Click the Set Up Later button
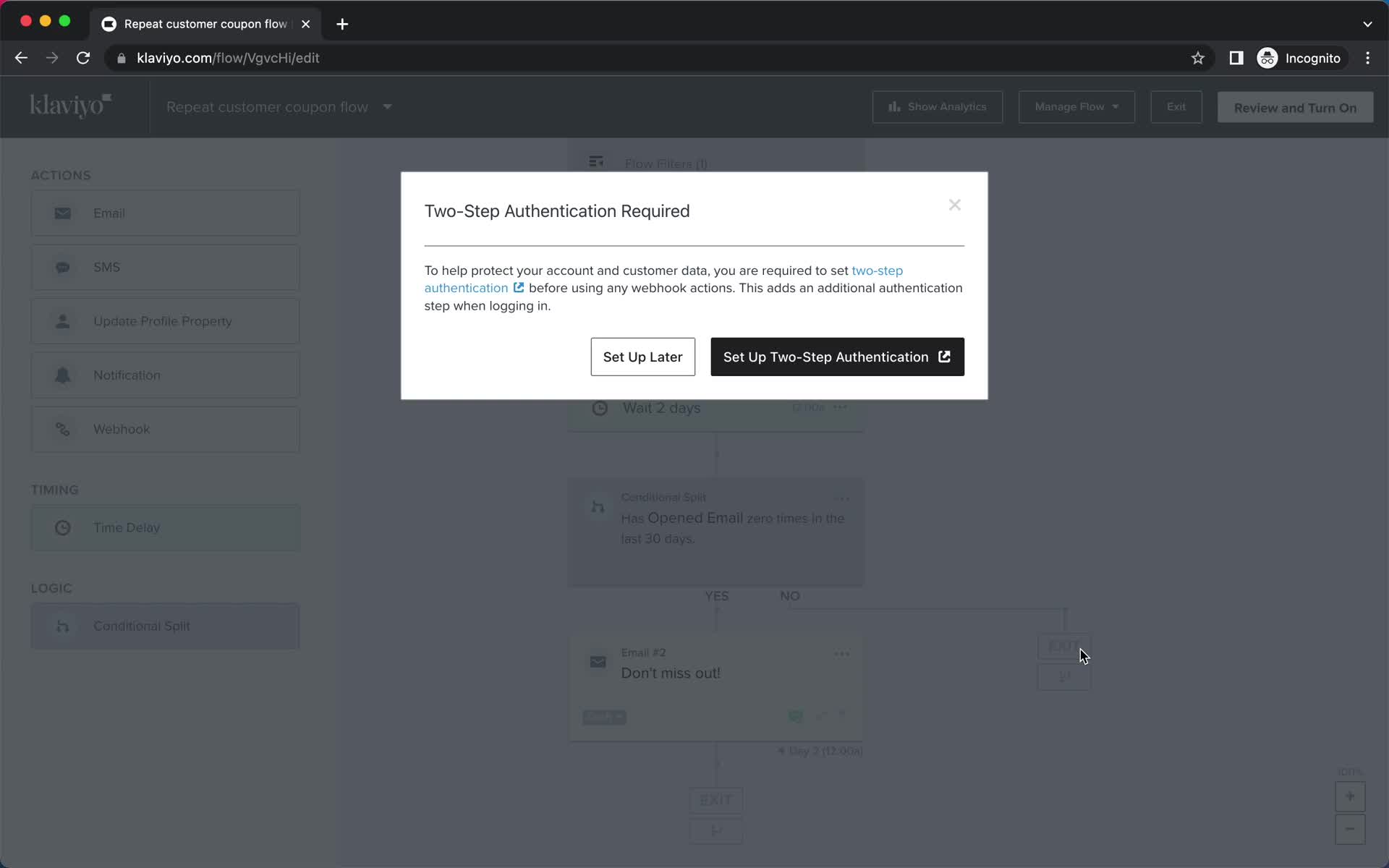1389x868 pixels. (642, 357)
